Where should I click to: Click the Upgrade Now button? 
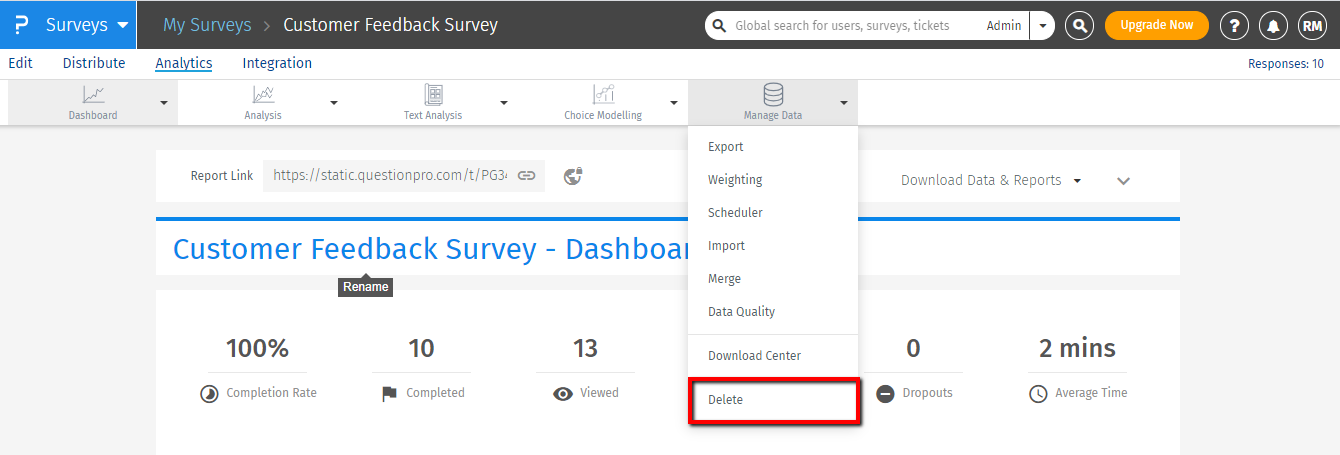click(1156, 26)
